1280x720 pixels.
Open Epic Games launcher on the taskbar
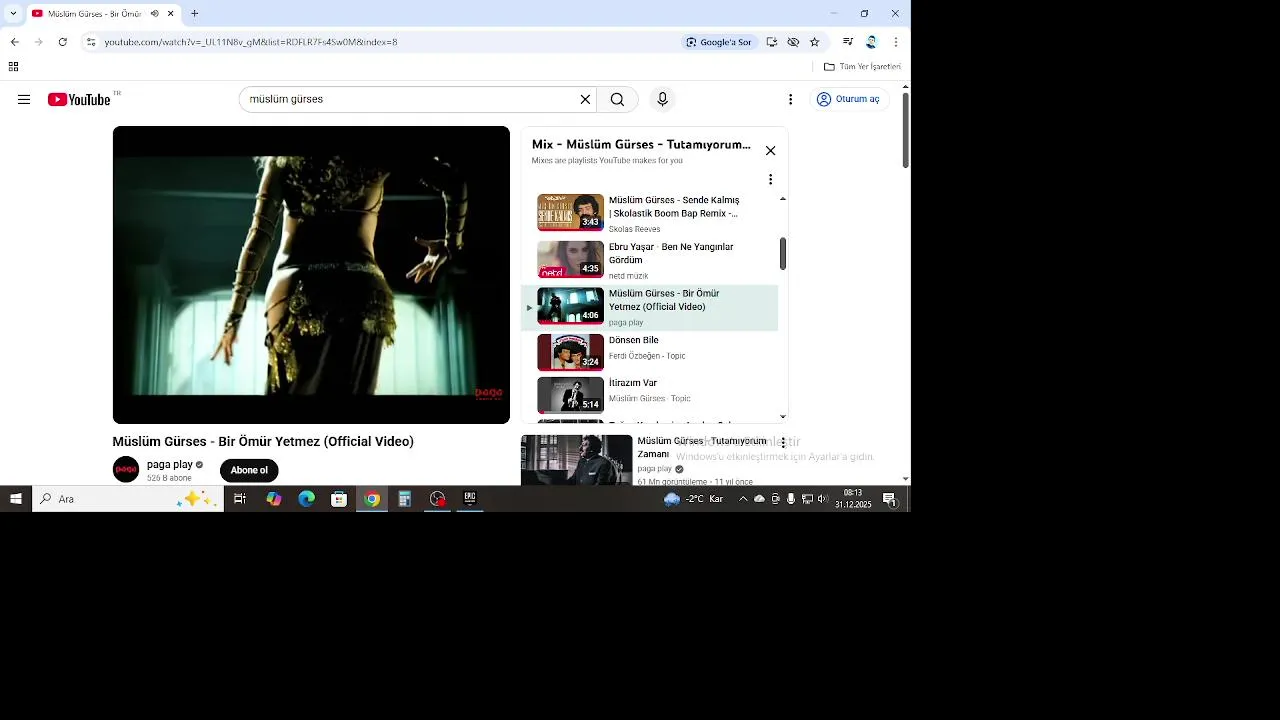[x=469, y=499]
